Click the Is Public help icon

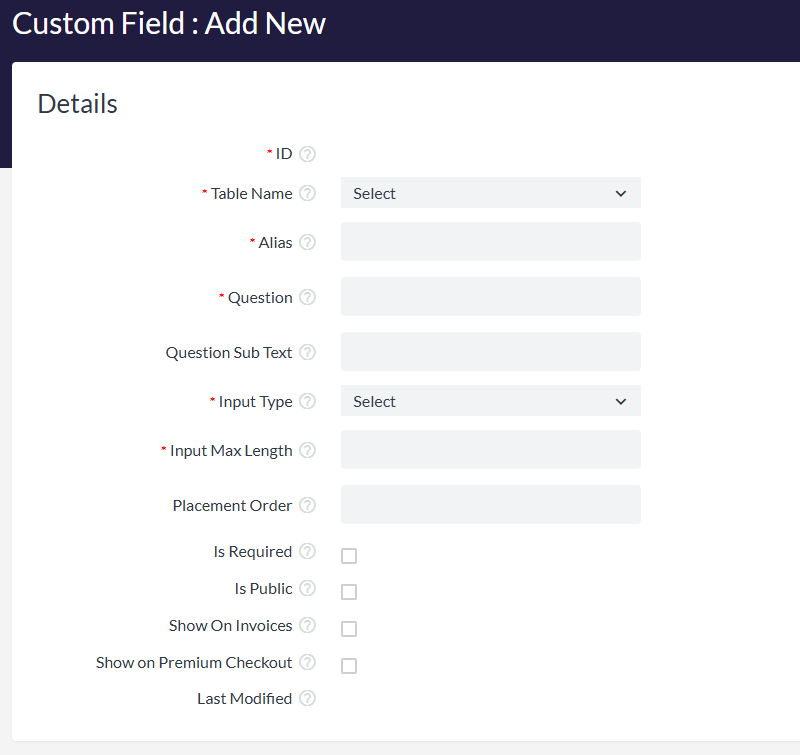coord(307,588)
